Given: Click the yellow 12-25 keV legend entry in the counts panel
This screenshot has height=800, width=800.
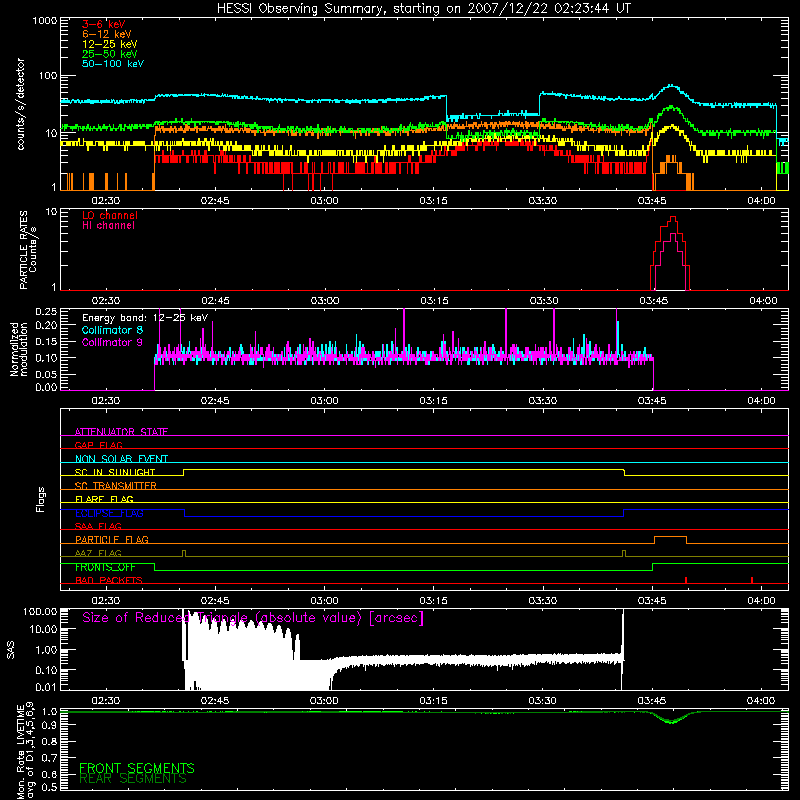Looking at the screenshot, I should coord(110,44).
